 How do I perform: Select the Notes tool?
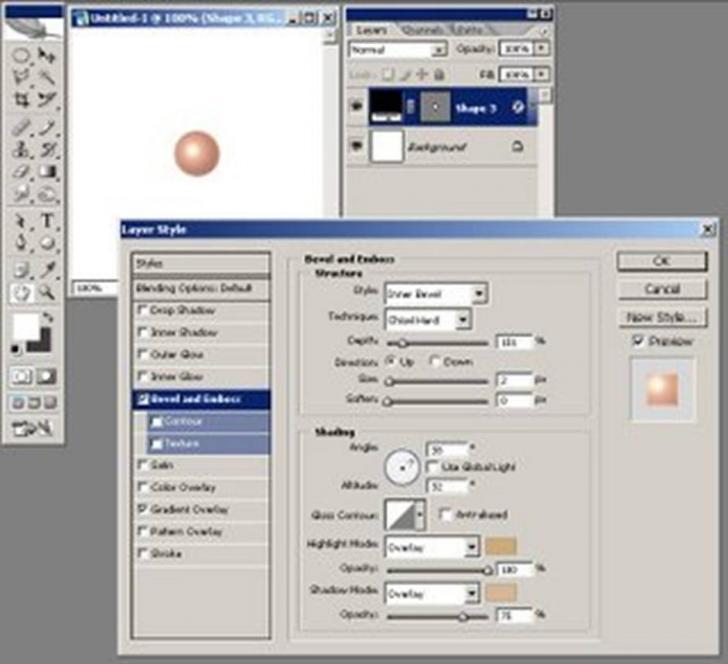coord(21,269)
